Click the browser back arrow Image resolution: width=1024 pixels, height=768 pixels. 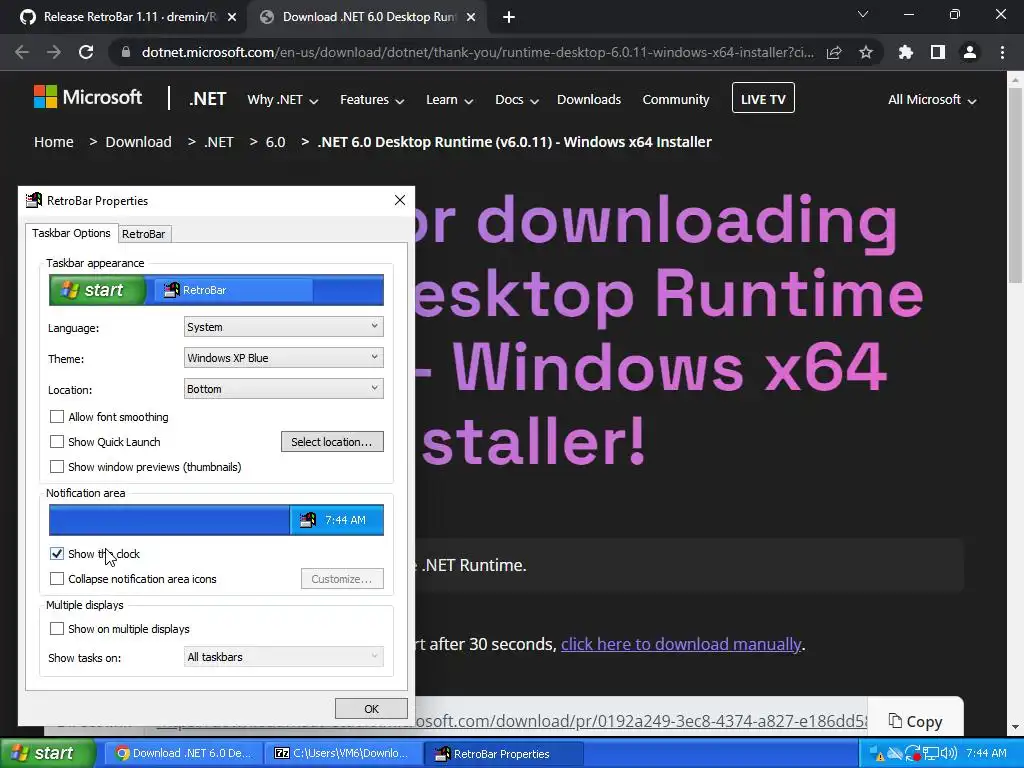pyautogui.click(x=22, y=52)
